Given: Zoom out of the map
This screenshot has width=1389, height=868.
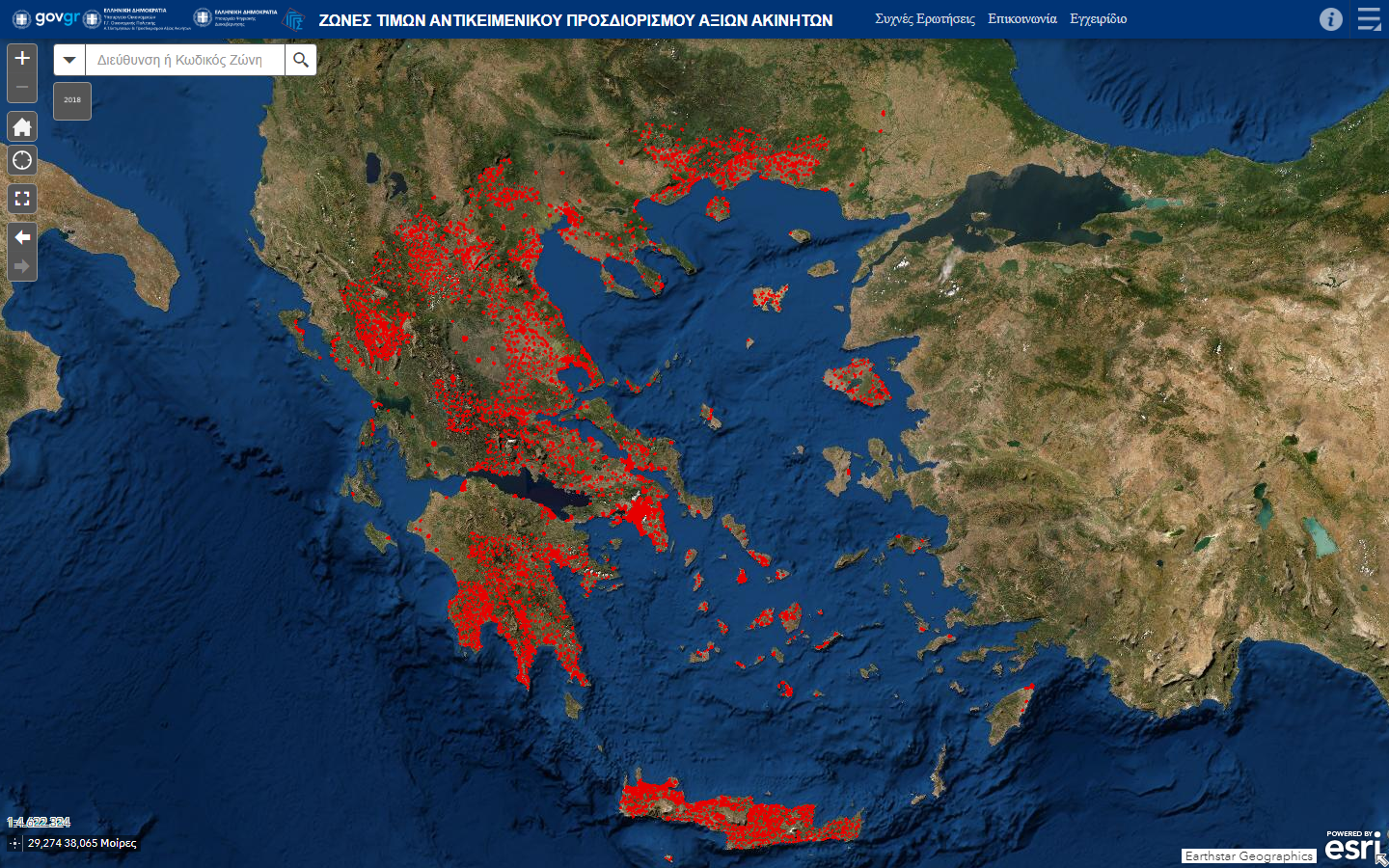Looking at the screenshot, I should coord(22,88).
